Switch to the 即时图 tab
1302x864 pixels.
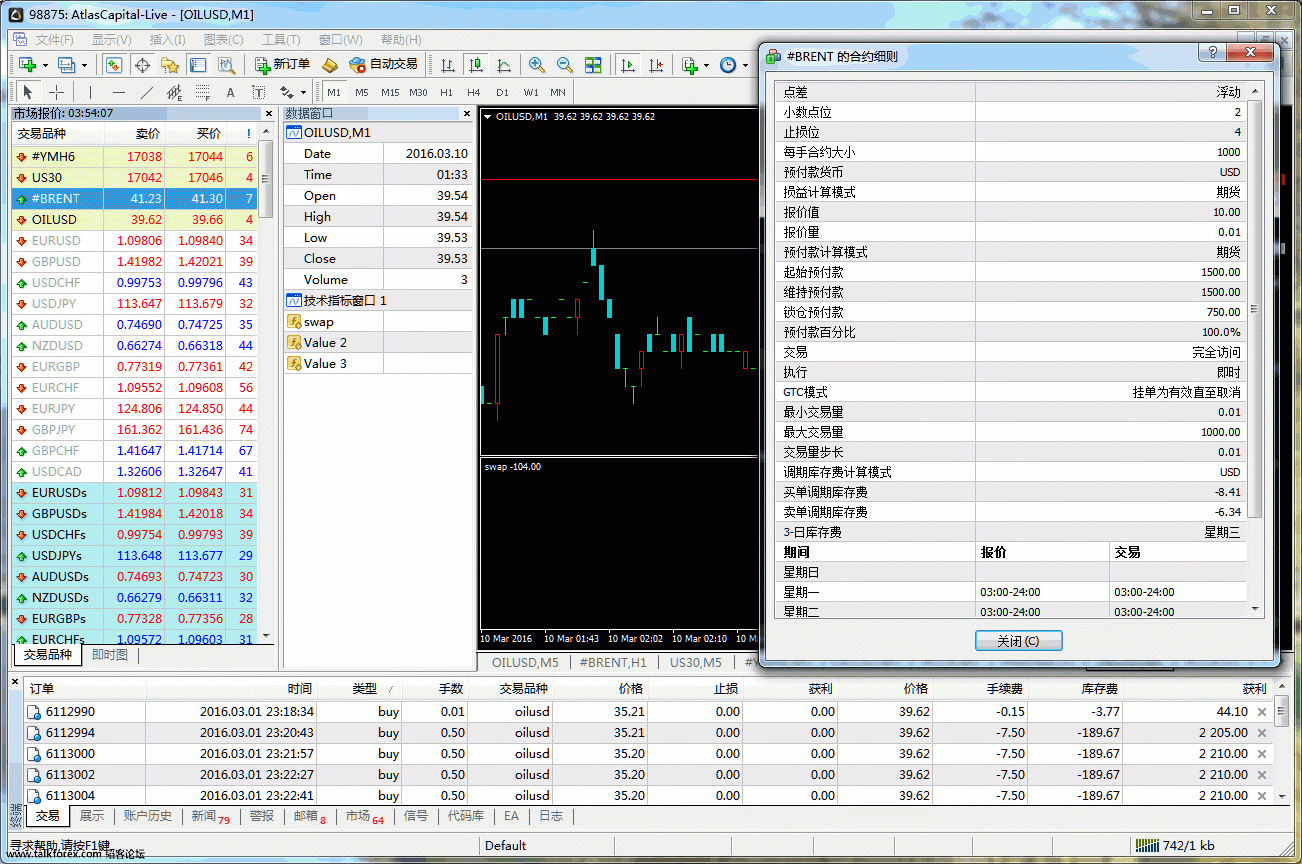[109, 655]
